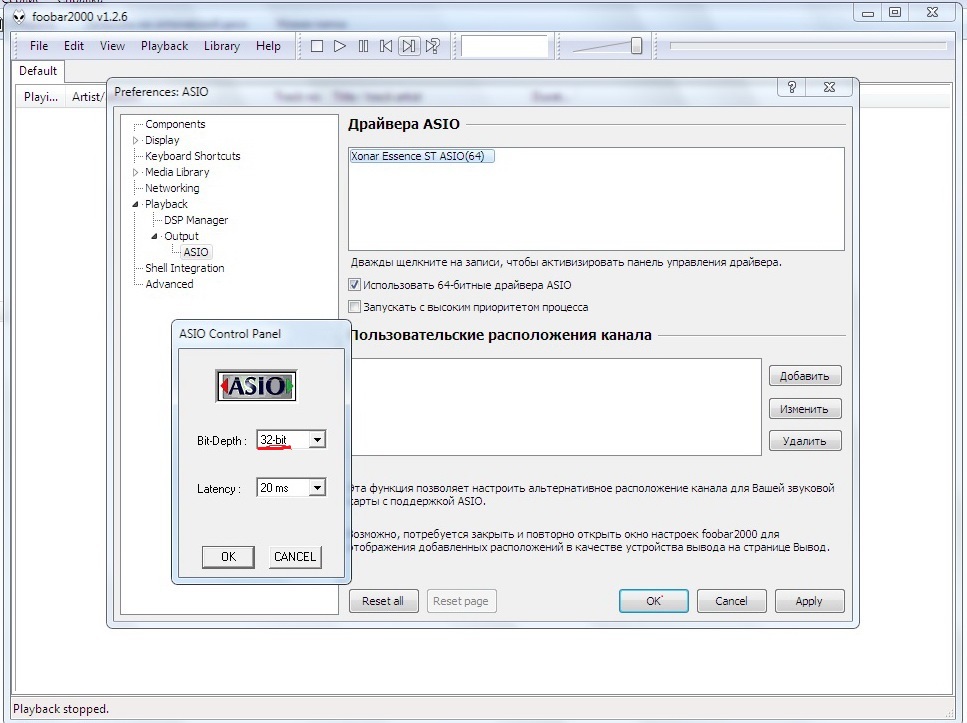Click the ASIO logo in Control Panel

point(256,386)
